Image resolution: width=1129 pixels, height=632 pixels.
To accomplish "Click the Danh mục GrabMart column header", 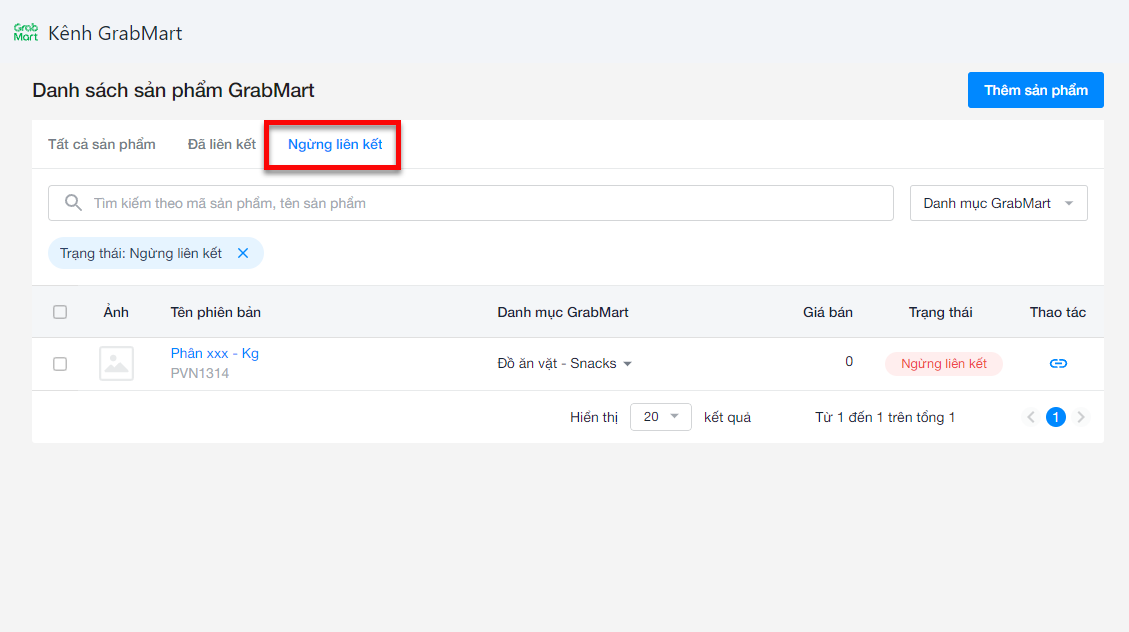I will [x=562, y=312].
